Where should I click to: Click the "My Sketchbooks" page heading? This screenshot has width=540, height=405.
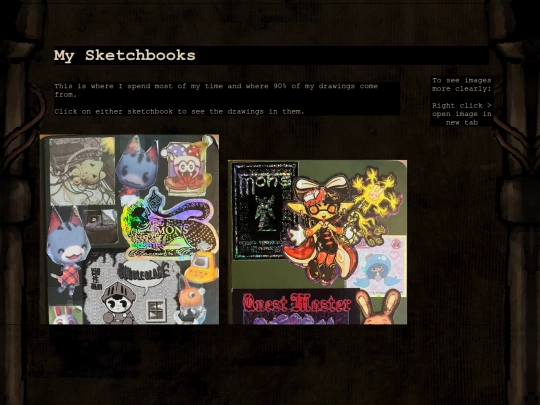[125, 55]
